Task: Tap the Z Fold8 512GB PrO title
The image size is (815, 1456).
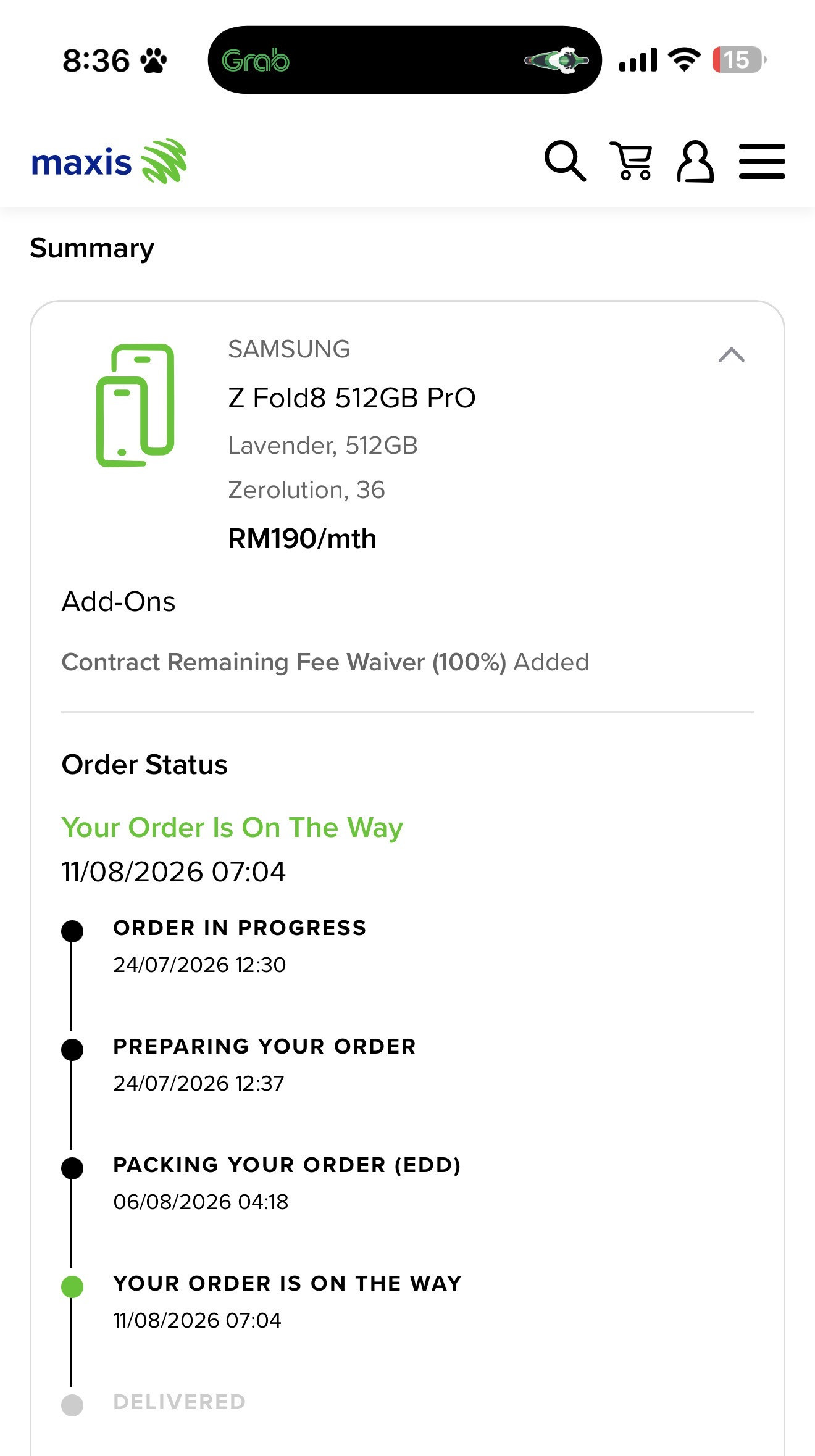Action: click(352, 398)
